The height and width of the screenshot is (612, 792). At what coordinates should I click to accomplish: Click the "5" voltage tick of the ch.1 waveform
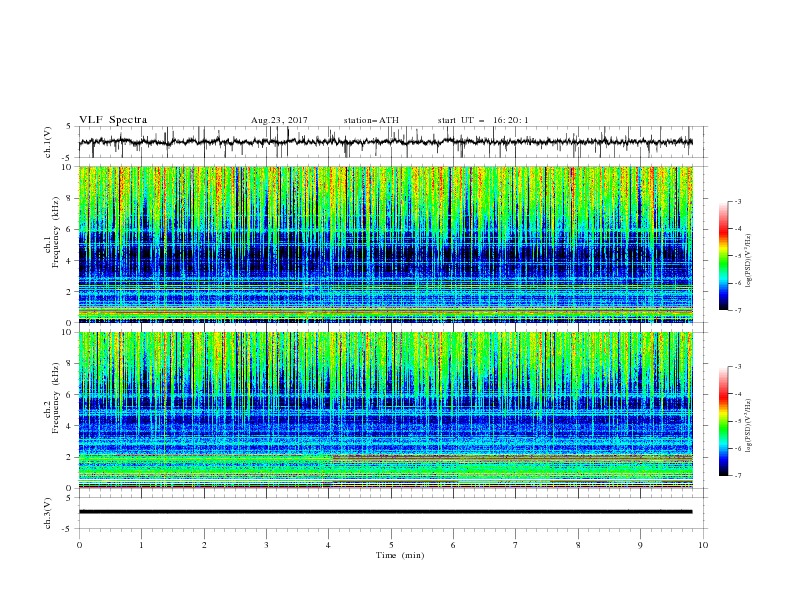click(x=70, y=126)
